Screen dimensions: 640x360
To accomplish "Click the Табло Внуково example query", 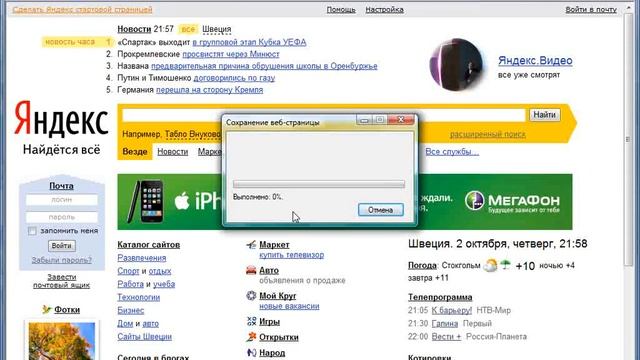I will coord(193,134).
